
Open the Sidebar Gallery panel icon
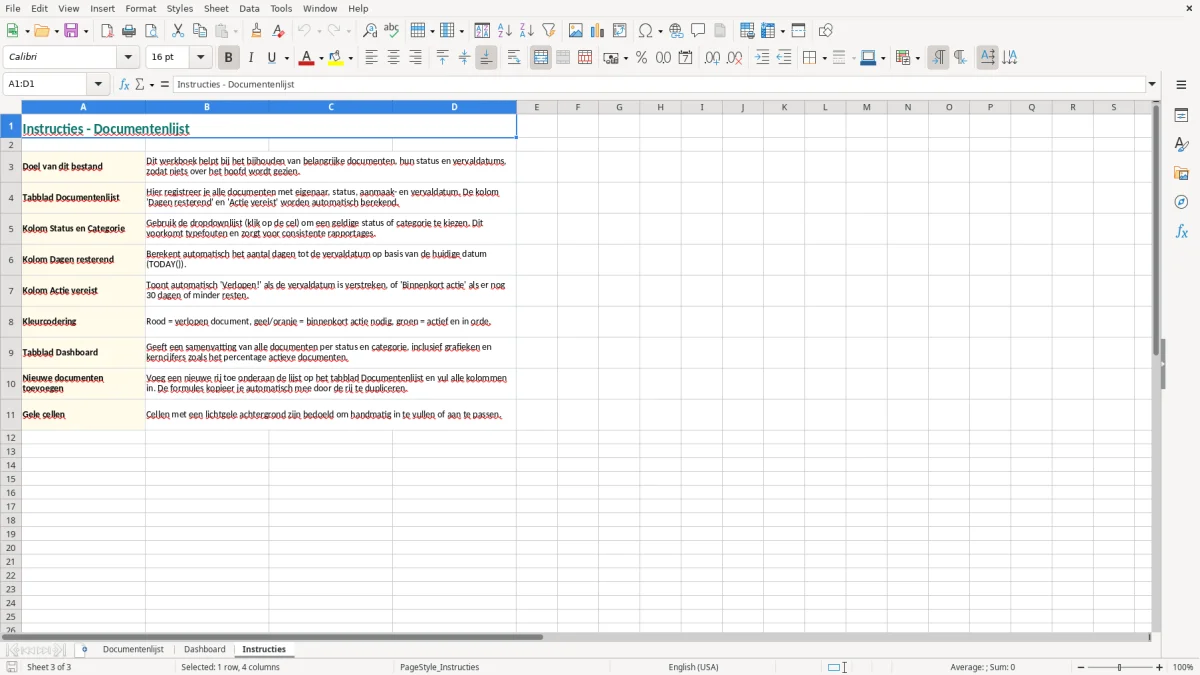point(1181,174)
